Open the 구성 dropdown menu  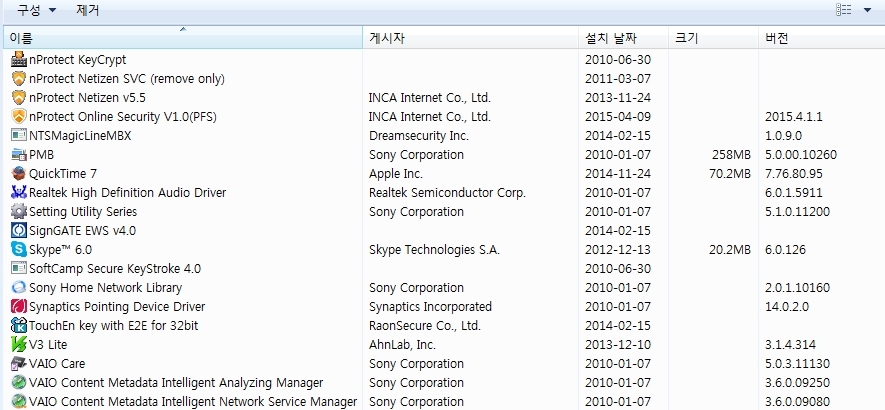click(36, 10)
